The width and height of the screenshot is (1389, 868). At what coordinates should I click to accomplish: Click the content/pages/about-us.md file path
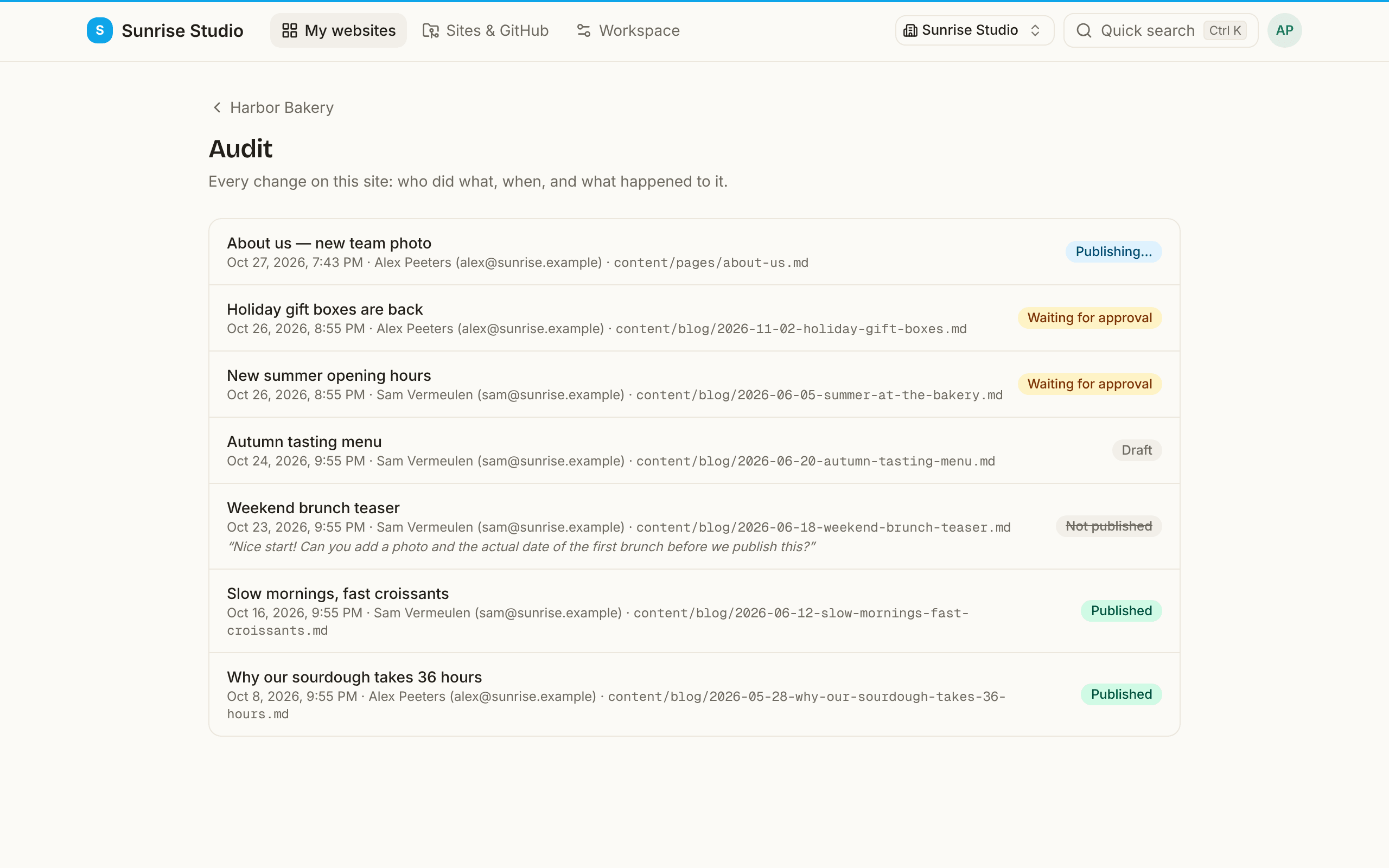click(x=711, y=263)
